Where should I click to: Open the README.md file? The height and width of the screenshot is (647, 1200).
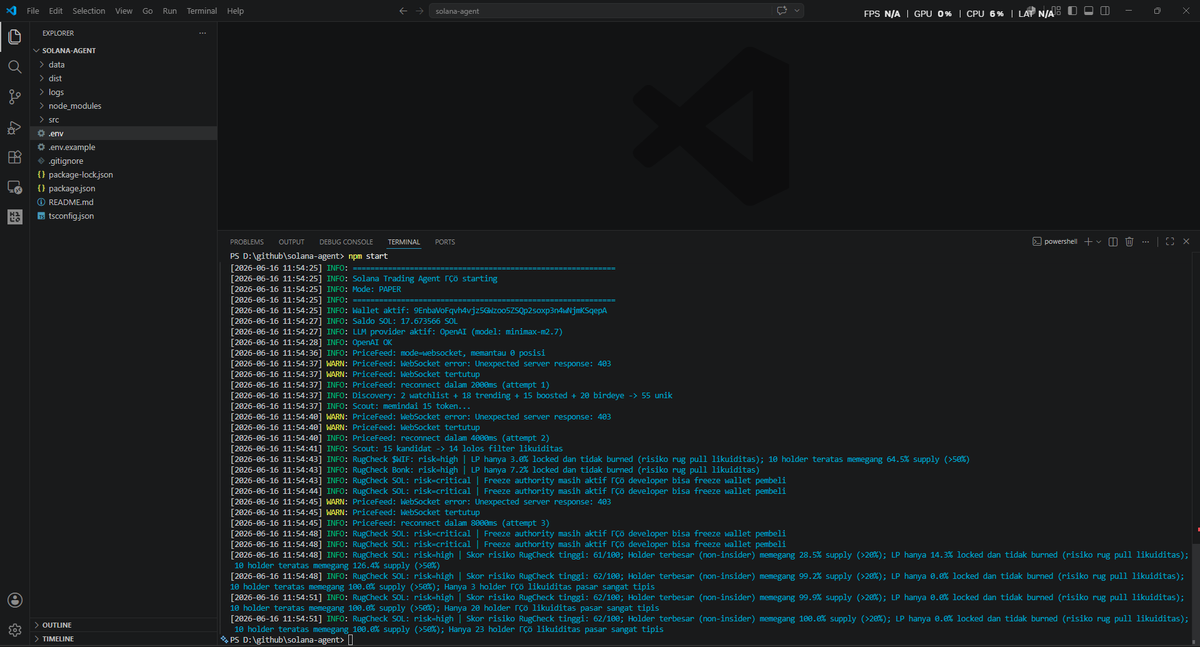[x=124, y=202]
